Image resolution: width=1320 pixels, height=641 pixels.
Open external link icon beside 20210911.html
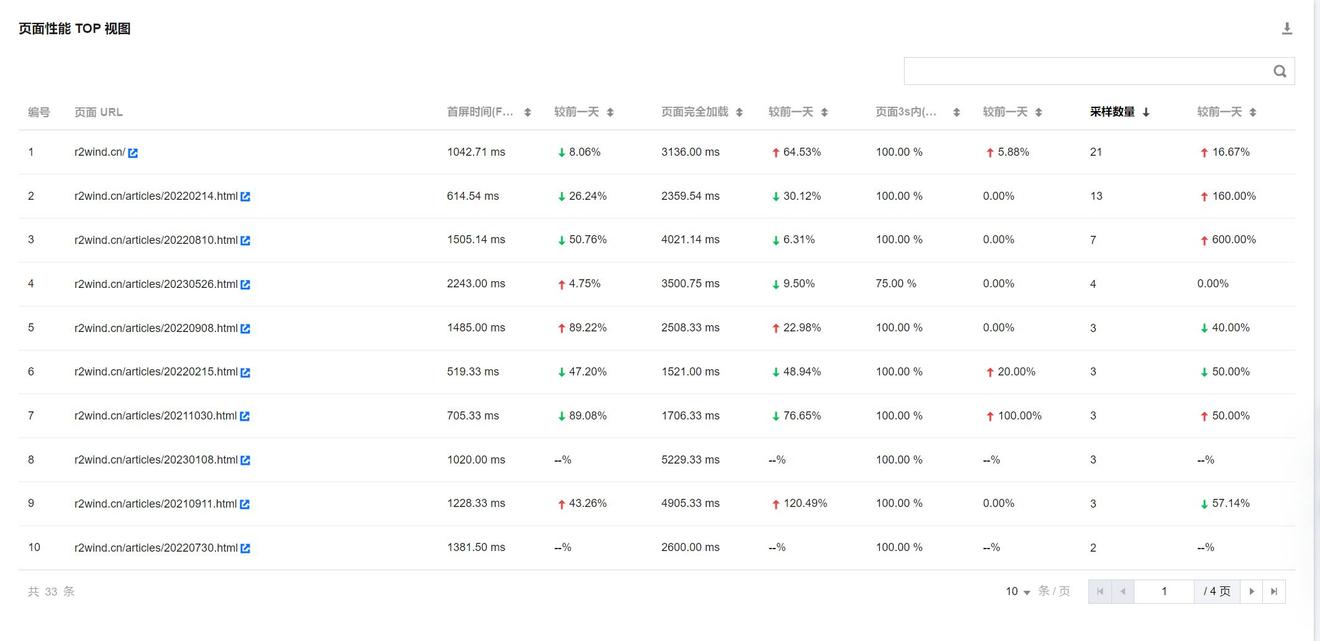tap(244, 502)
